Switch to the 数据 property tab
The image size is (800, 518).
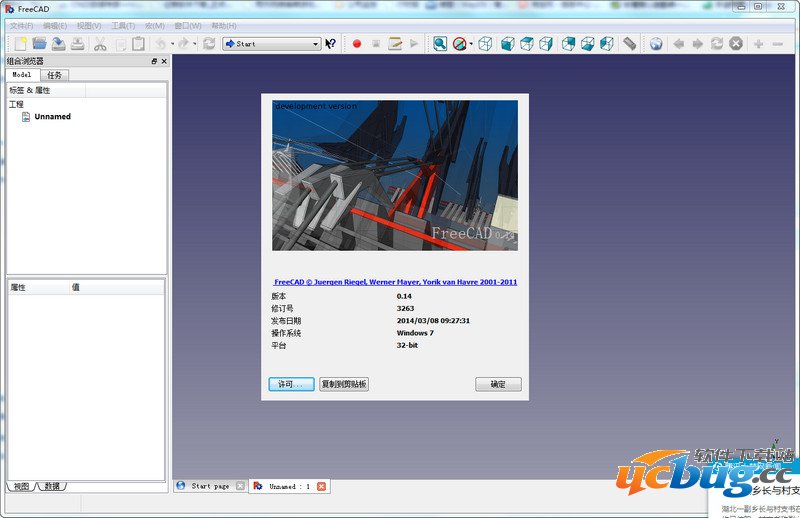[x=52, y=486]
